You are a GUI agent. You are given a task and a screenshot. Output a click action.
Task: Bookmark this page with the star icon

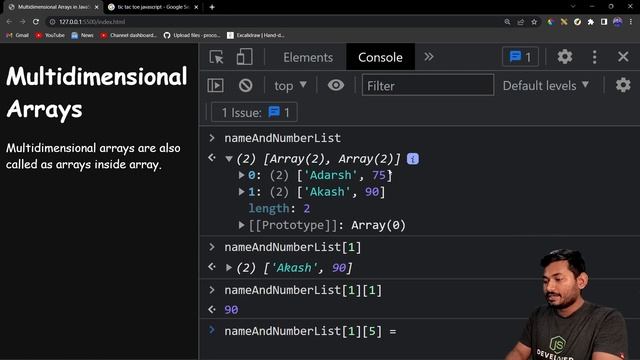click(534, 22)
